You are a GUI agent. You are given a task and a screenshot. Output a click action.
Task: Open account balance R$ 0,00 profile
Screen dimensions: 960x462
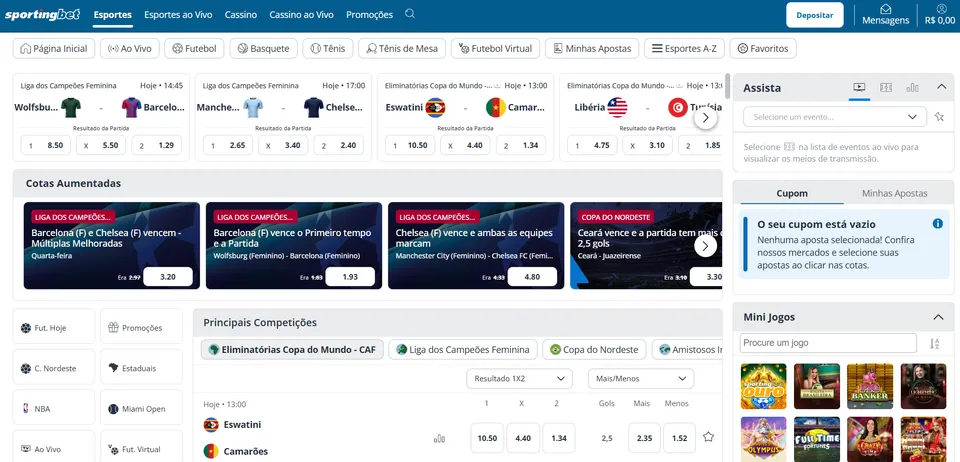(940, 15)
